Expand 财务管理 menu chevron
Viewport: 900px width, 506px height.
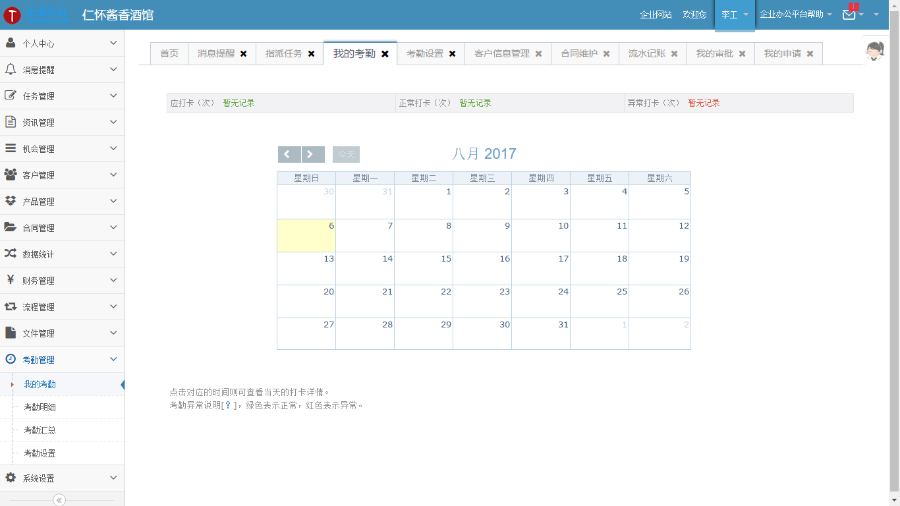(x=113, y=280)
